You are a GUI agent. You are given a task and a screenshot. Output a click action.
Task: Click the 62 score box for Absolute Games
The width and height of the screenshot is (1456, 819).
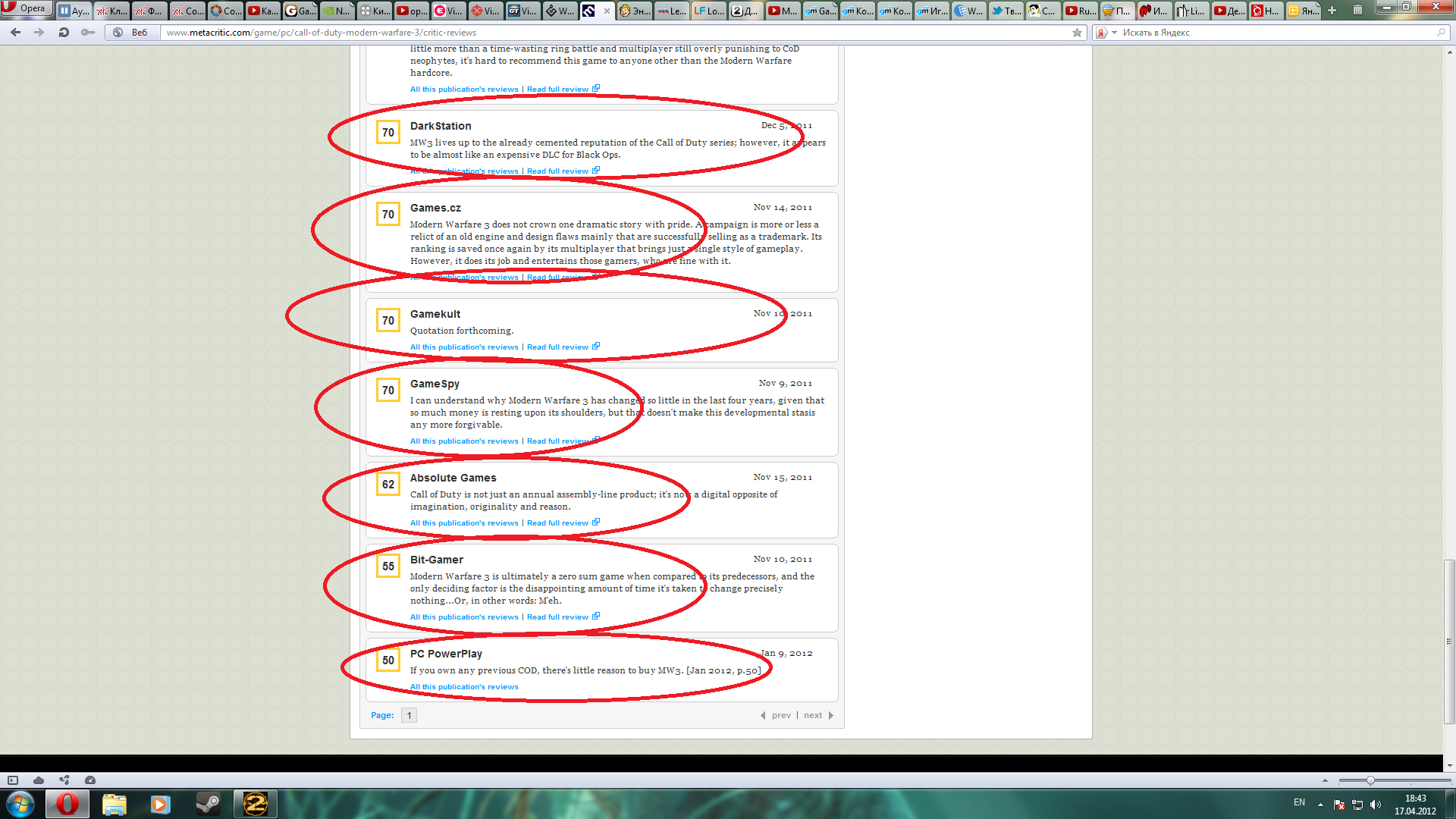click(388, 484)
